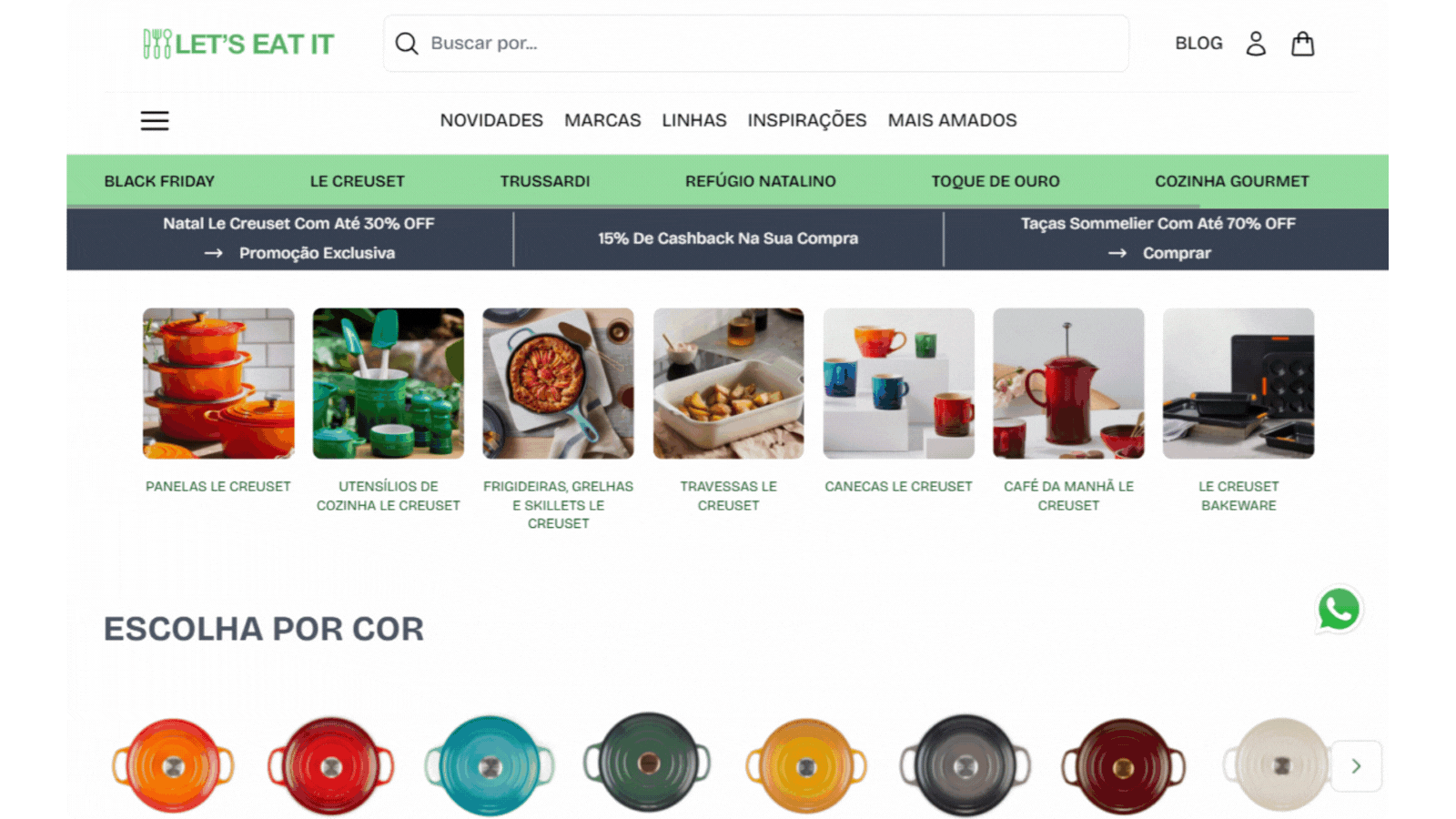Click the WhatsApp chat icon
This screenshot has width=1456, height=819.
1339,610
